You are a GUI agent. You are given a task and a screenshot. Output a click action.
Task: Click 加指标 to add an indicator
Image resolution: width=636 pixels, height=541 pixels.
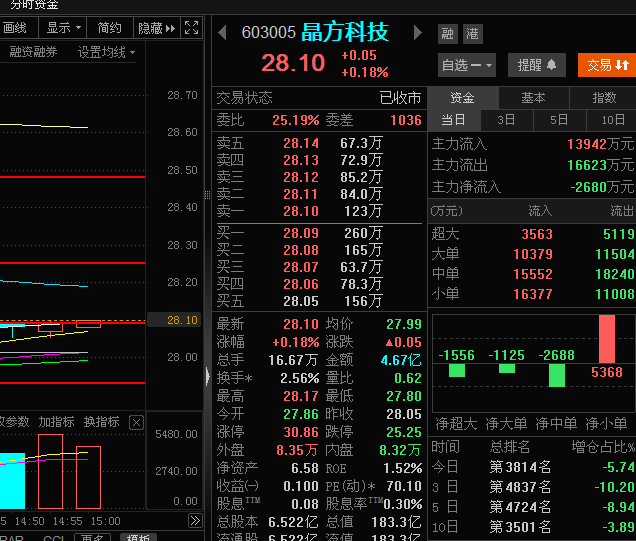click(x=56, y=422)
